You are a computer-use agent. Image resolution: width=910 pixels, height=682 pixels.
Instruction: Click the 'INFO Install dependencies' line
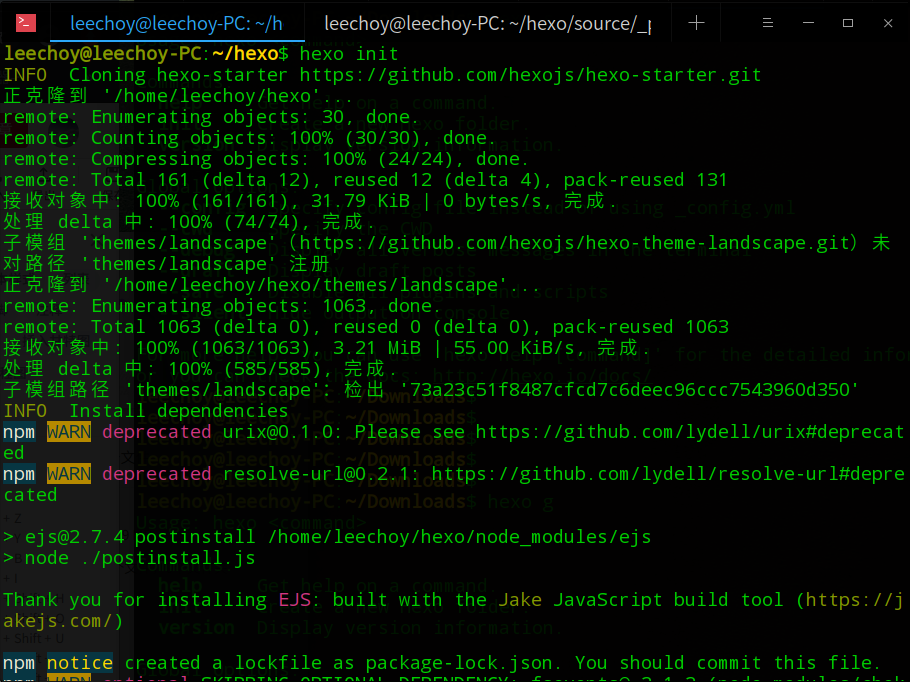(146, 411)
